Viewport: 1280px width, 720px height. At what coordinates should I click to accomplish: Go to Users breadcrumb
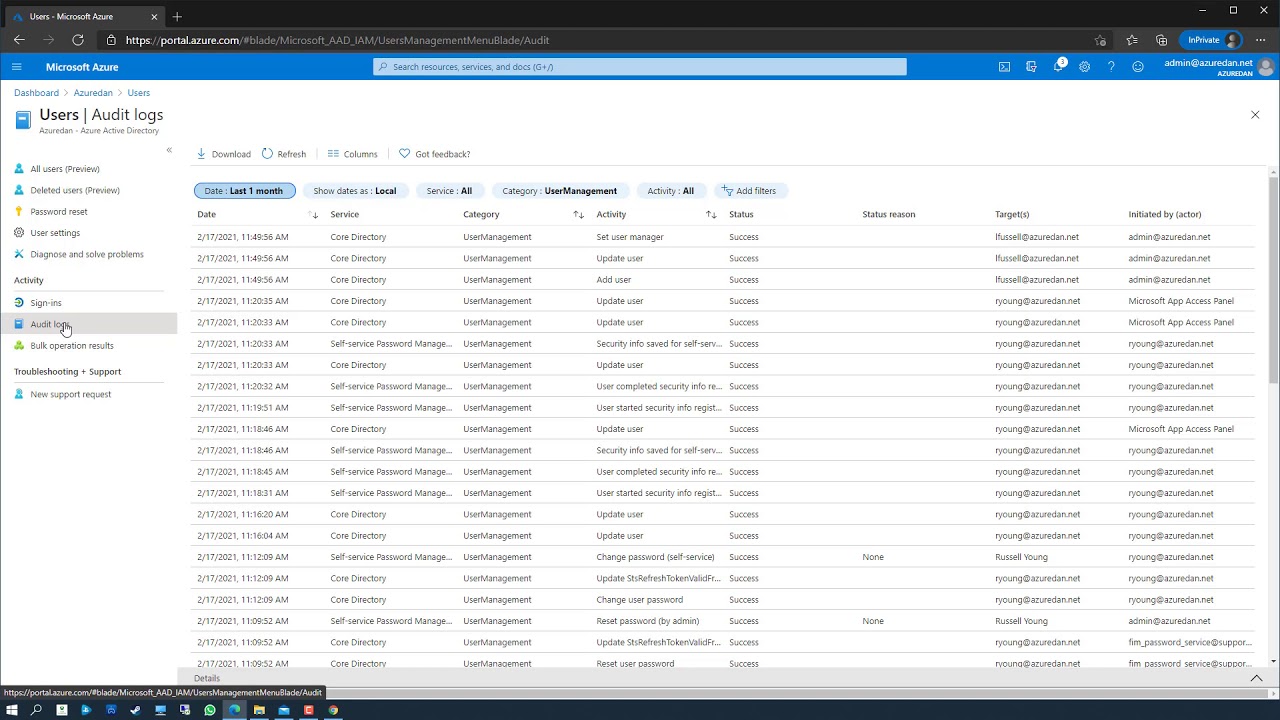pos(138,93)
